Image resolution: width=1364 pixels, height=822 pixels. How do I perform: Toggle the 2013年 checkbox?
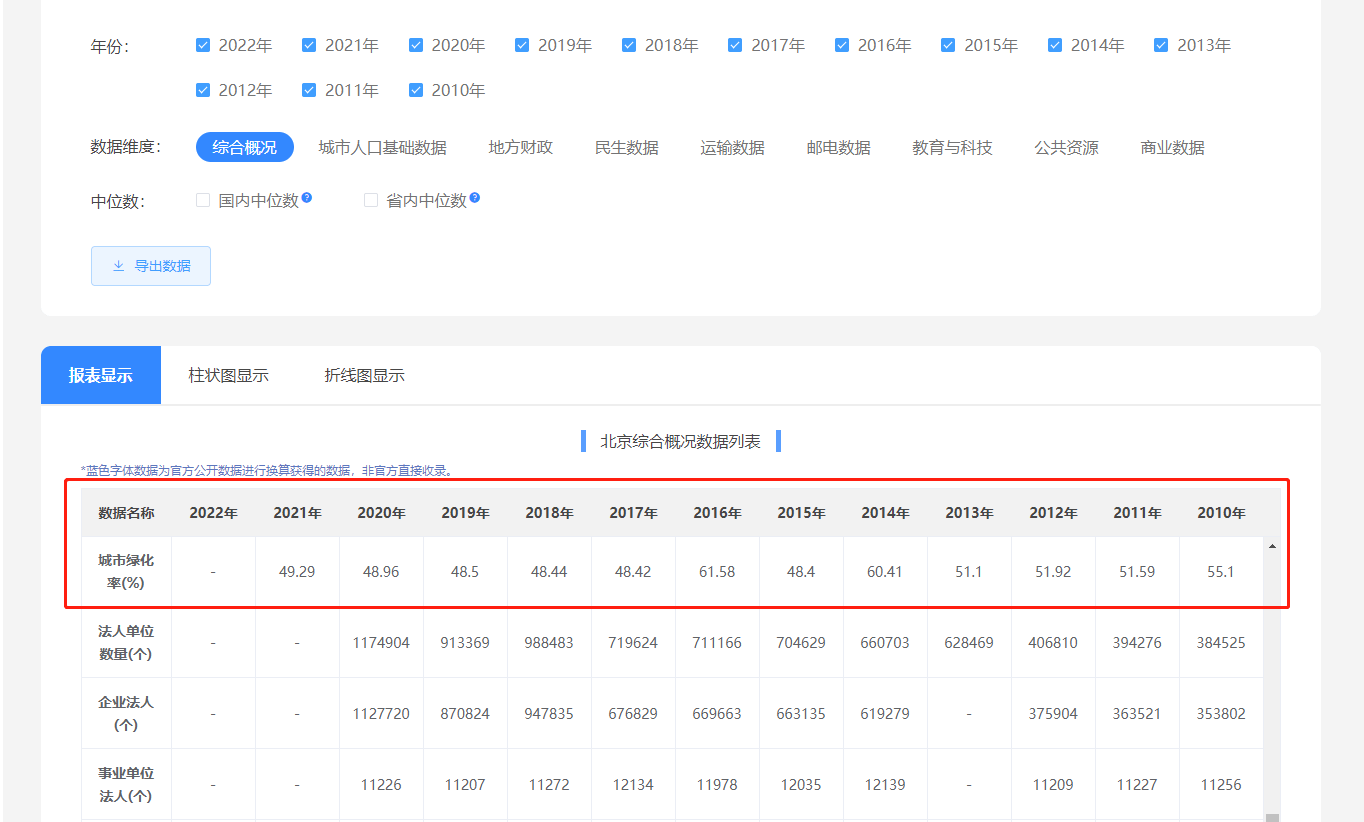click(1161, 45)
